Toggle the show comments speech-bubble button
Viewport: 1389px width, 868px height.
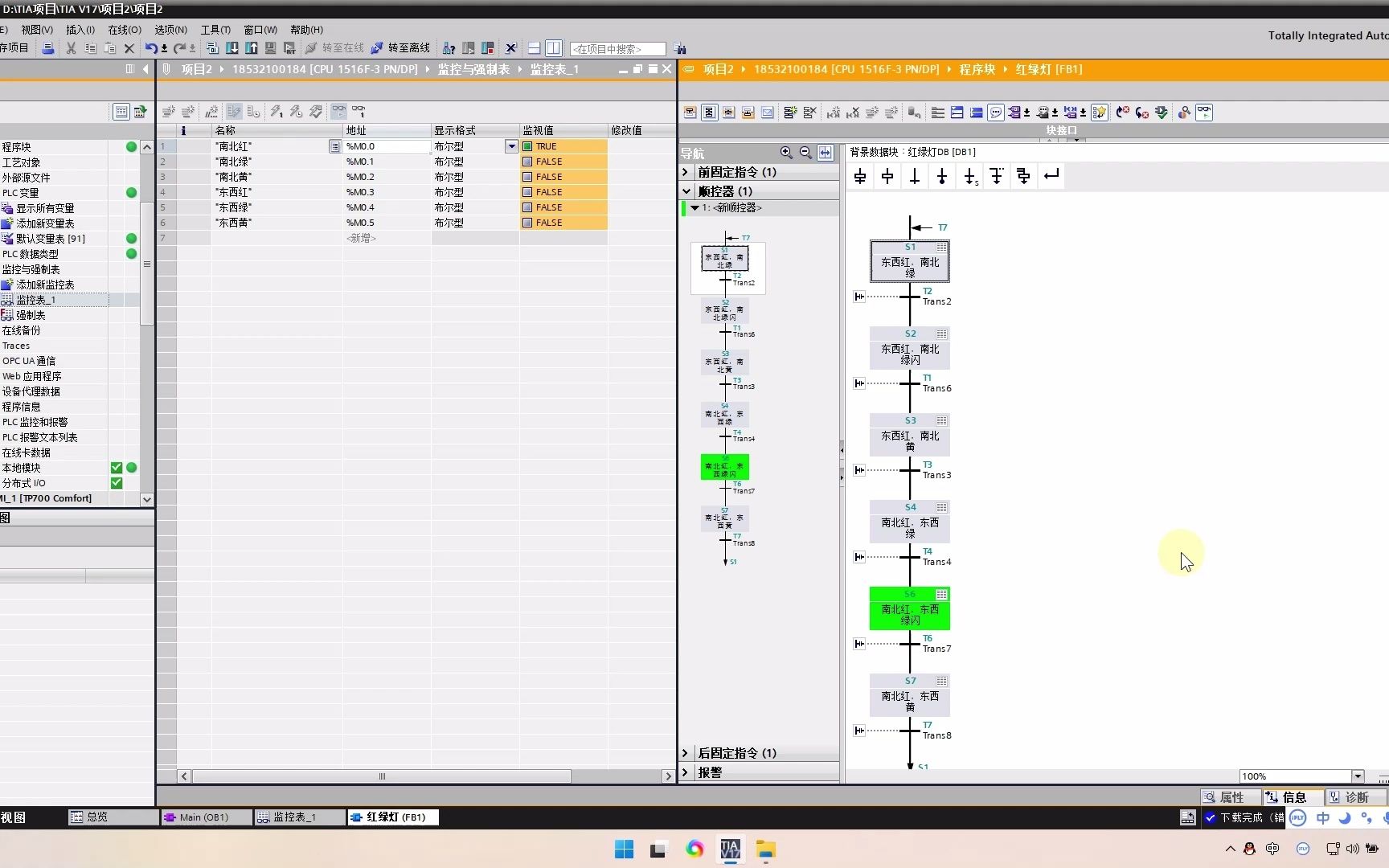pyautogui.click(x=996, y=113)
